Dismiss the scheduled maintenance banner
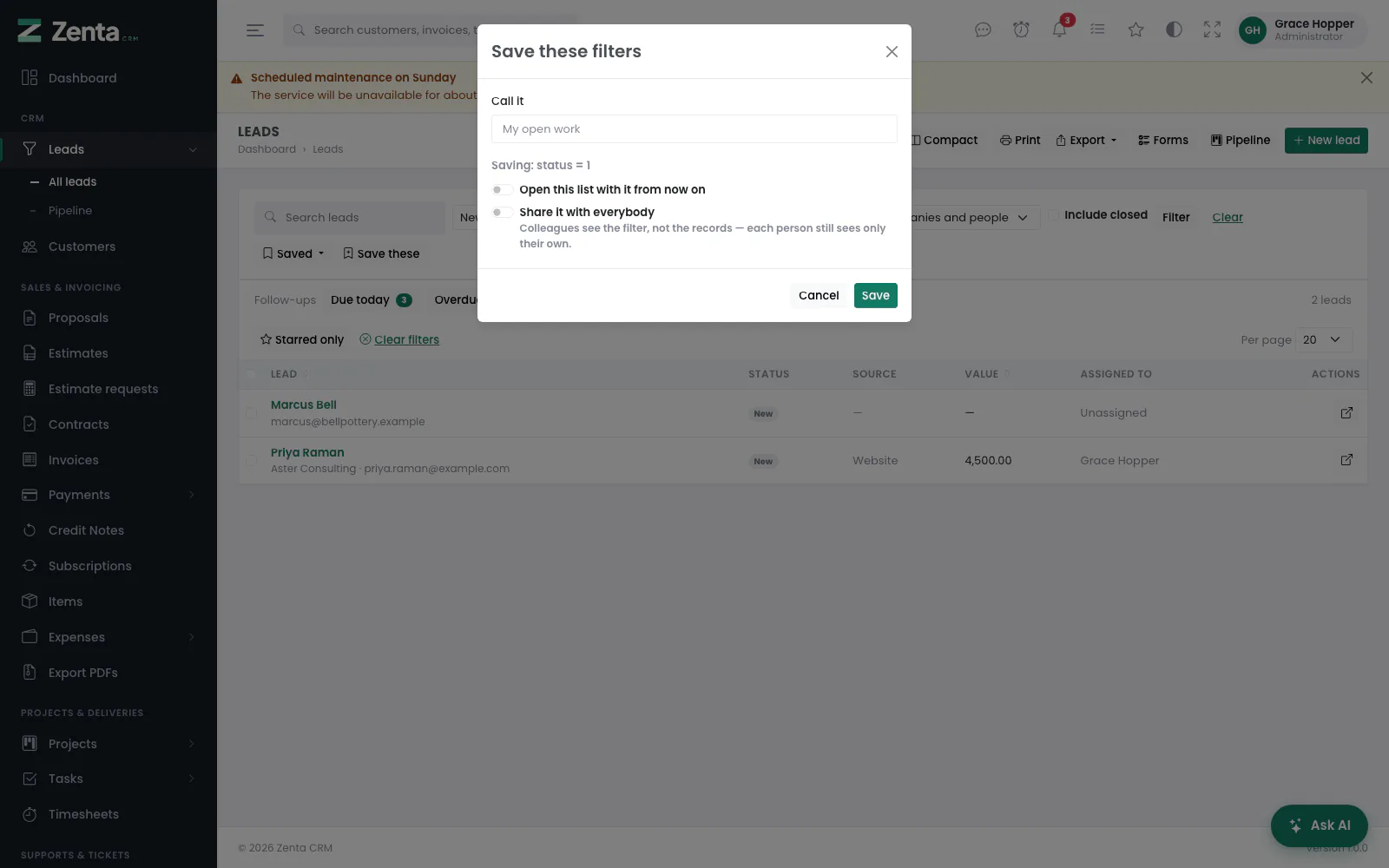The image size is (1389, 868). click(1366, 78)
